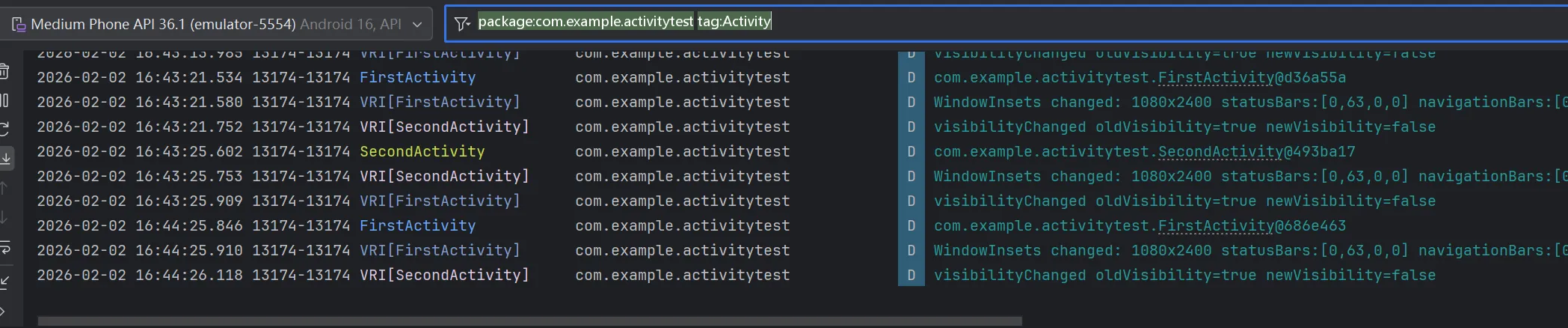Restart logcat using the circular arrow icon
The image size is (1568, 328).
click(x=4, y=129)
